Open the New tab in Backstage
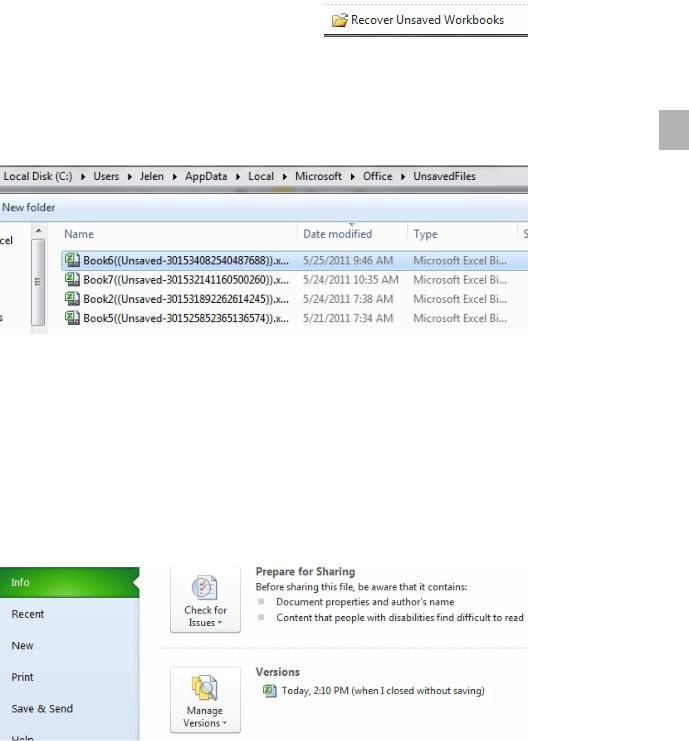The width and height of the screenshot is (689, 741). [x=69, y=646]
